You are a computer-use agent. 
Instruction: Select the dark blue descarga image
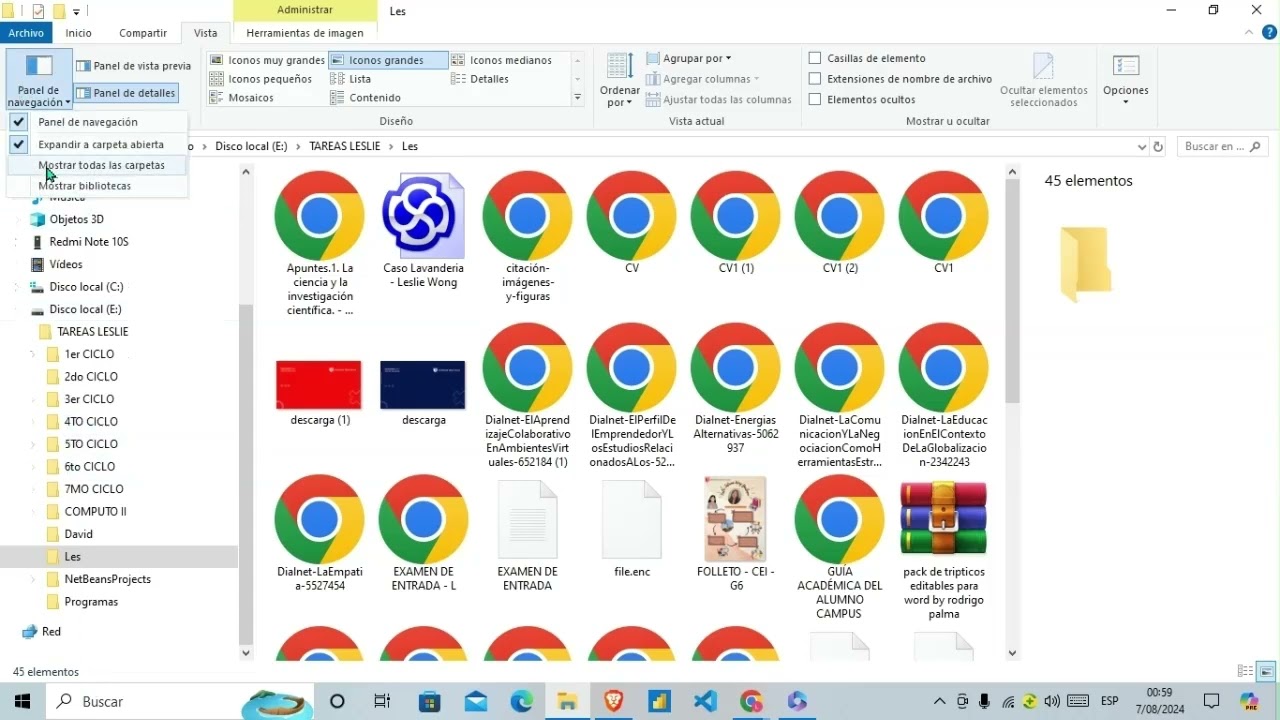[x=423, y=385]
